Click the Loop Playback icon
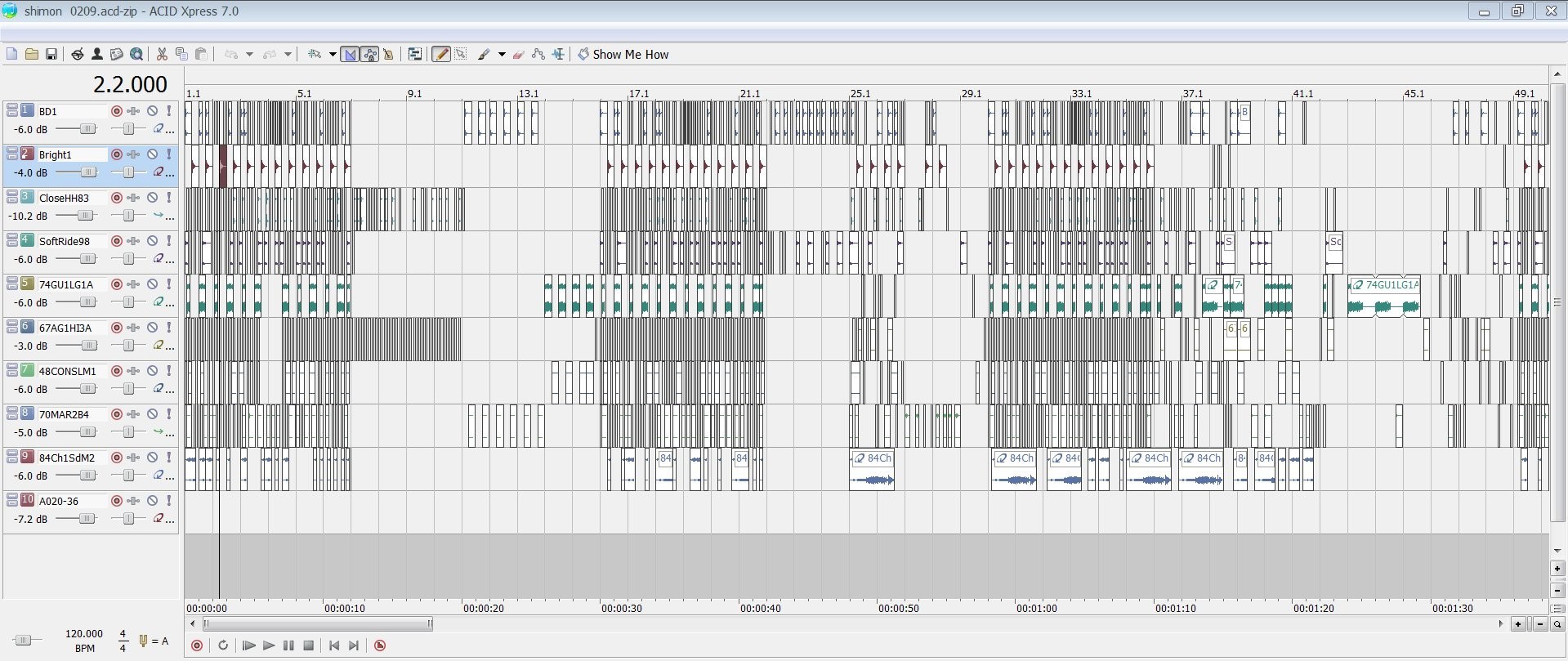 (x=222, y=645)
